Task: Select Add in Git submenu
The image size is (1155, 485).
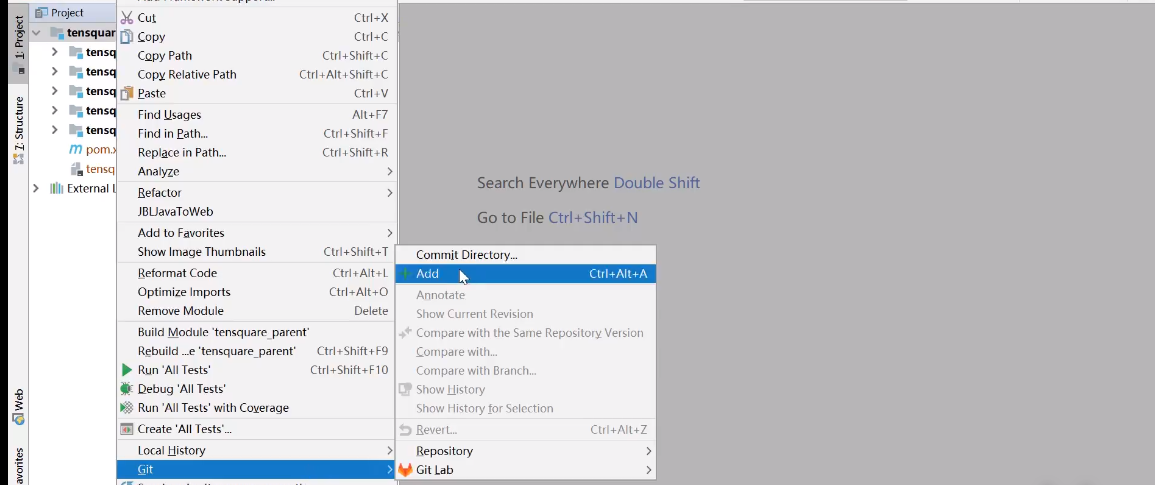Action: click(x=525, y=273)
